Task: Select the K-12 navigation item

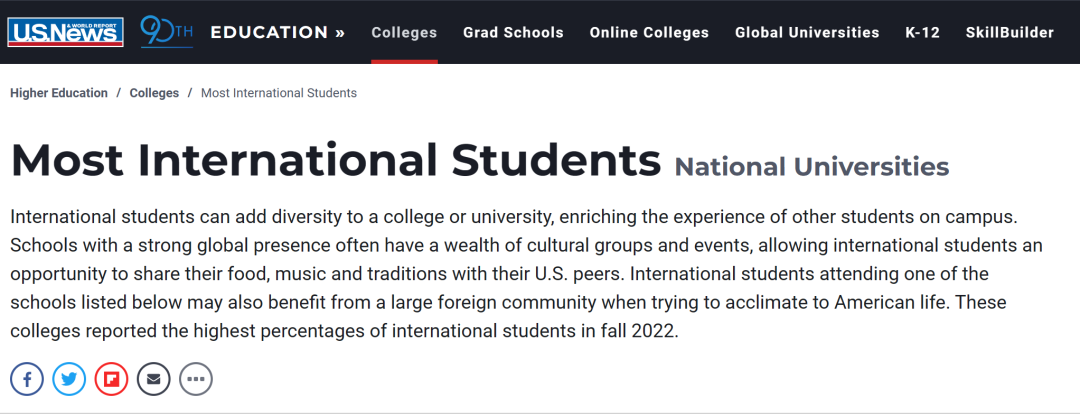Action: 922,32
